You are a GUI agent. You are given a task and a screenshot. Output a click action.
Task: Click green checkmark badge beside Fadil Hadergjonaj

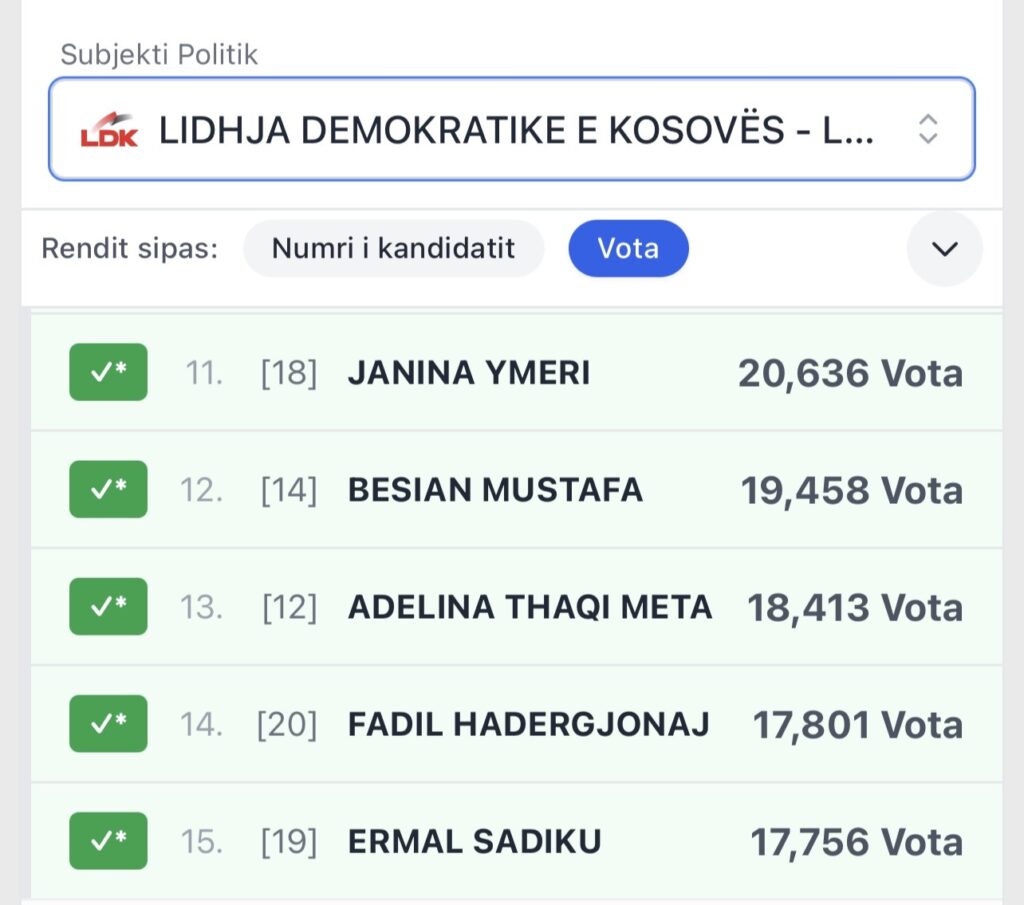tap(108, 723)
